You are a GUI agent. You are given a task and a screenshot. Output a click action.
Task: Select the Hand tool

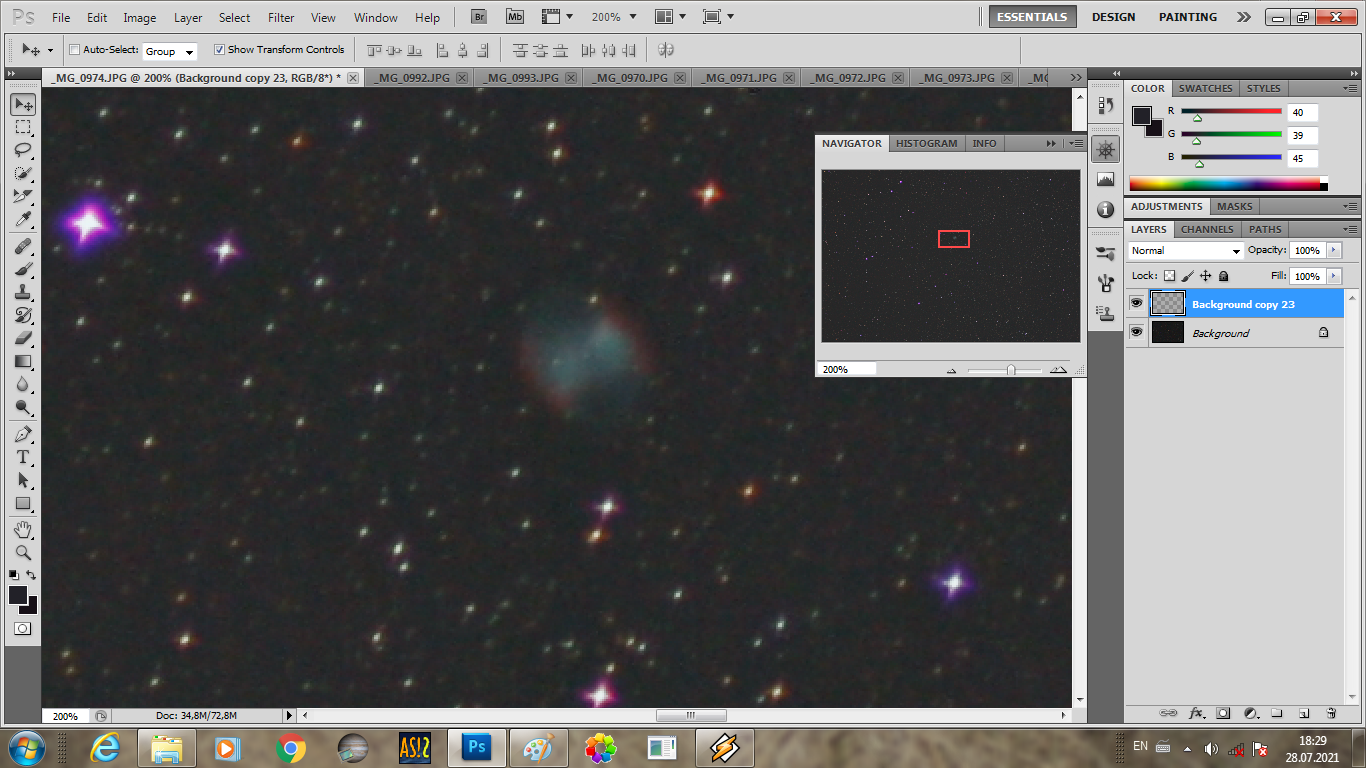pos(23,529)
